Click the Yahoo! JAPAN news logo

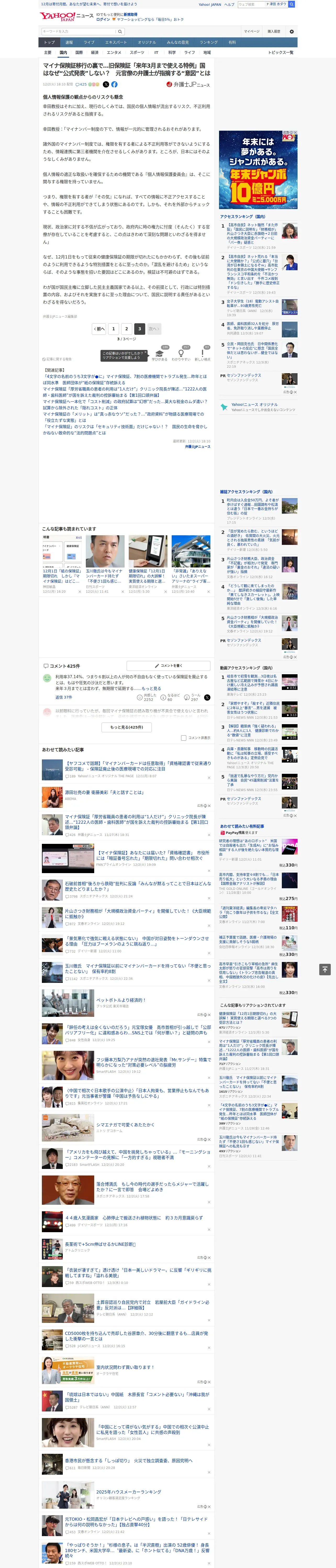tap(66, 16)
